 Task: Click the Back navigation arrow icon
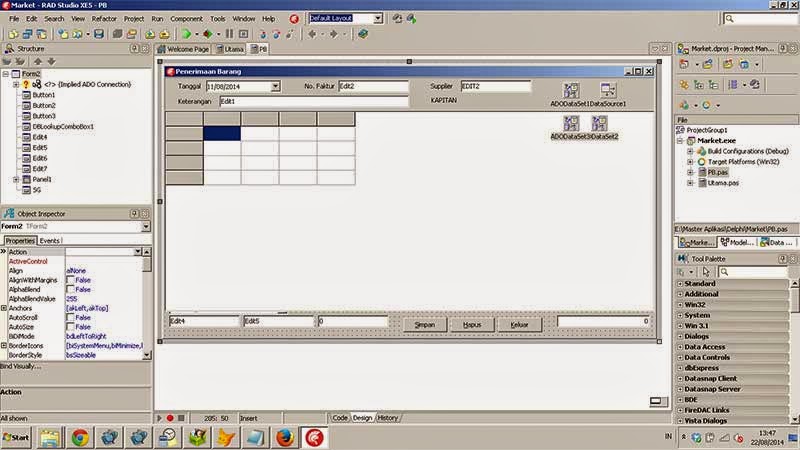[312, 34]
